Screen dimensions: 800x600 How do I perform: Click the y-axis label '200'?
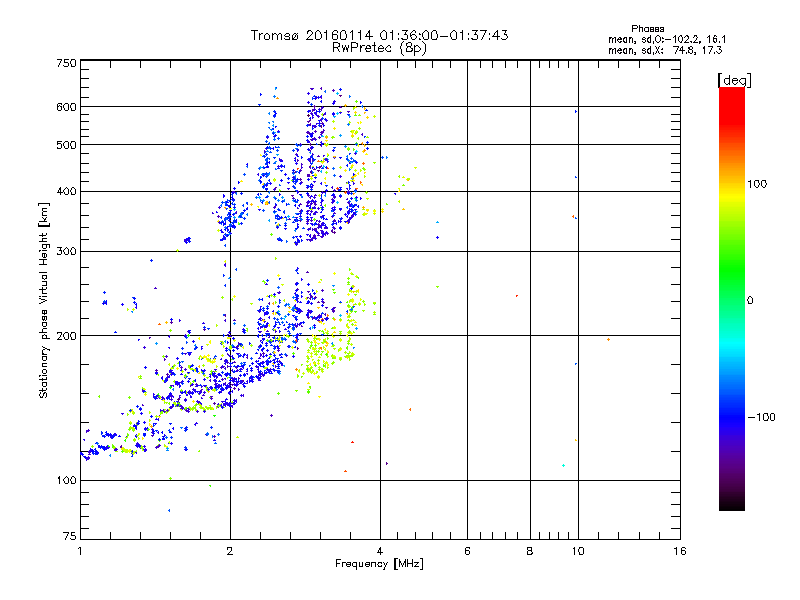pyautogui.click(x=67, y=336)
